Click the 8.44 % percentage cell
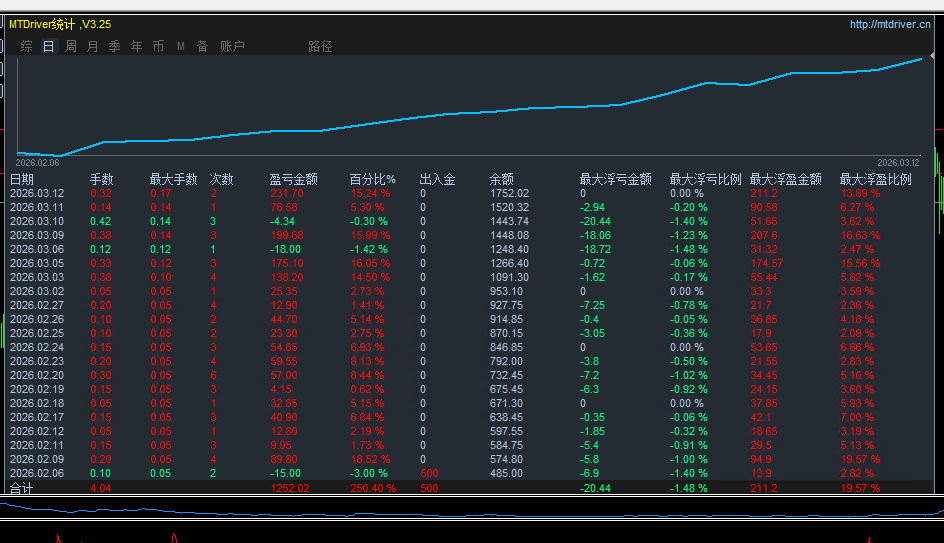Screen dimensions: 944x543 pyautogui.click(x=367, y=375)
